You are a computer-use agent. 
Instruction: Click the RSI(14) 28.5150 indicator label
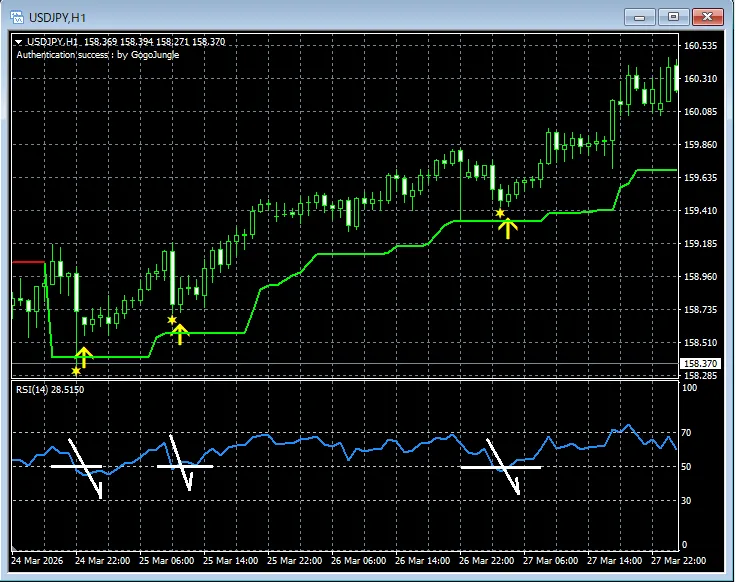pos(50,390)
